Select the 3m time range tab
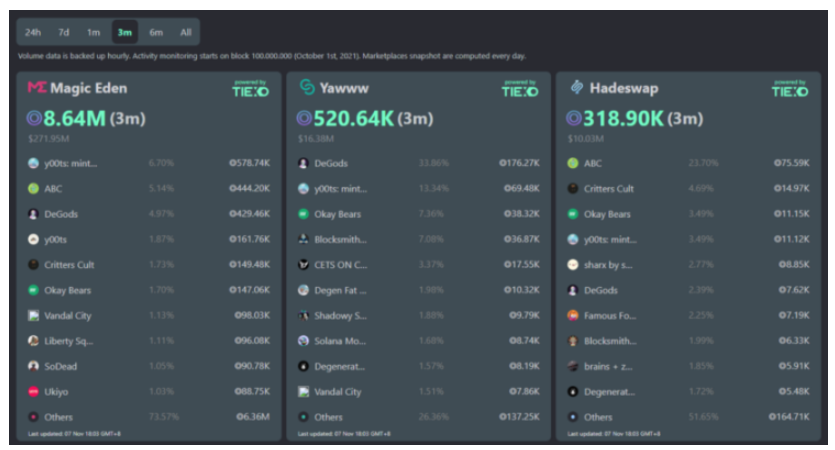This screenshot has width=835, height=450. click(x=125, y=32)
